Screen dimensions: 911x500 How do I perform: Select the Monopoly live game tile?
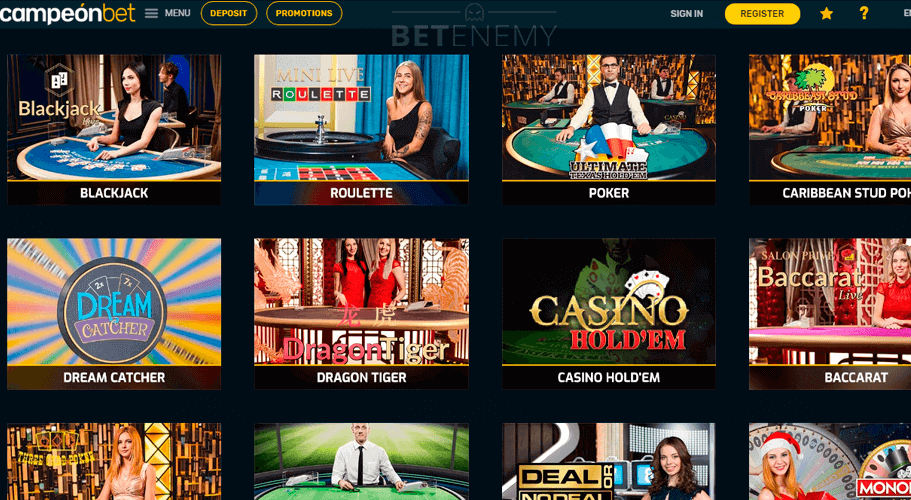(x=830, y=462)
